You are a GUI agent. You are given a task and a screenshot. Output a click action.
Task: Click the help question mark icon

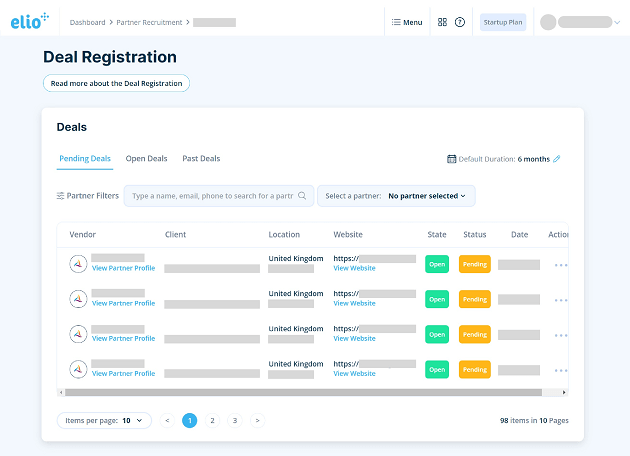click(460, 22)
